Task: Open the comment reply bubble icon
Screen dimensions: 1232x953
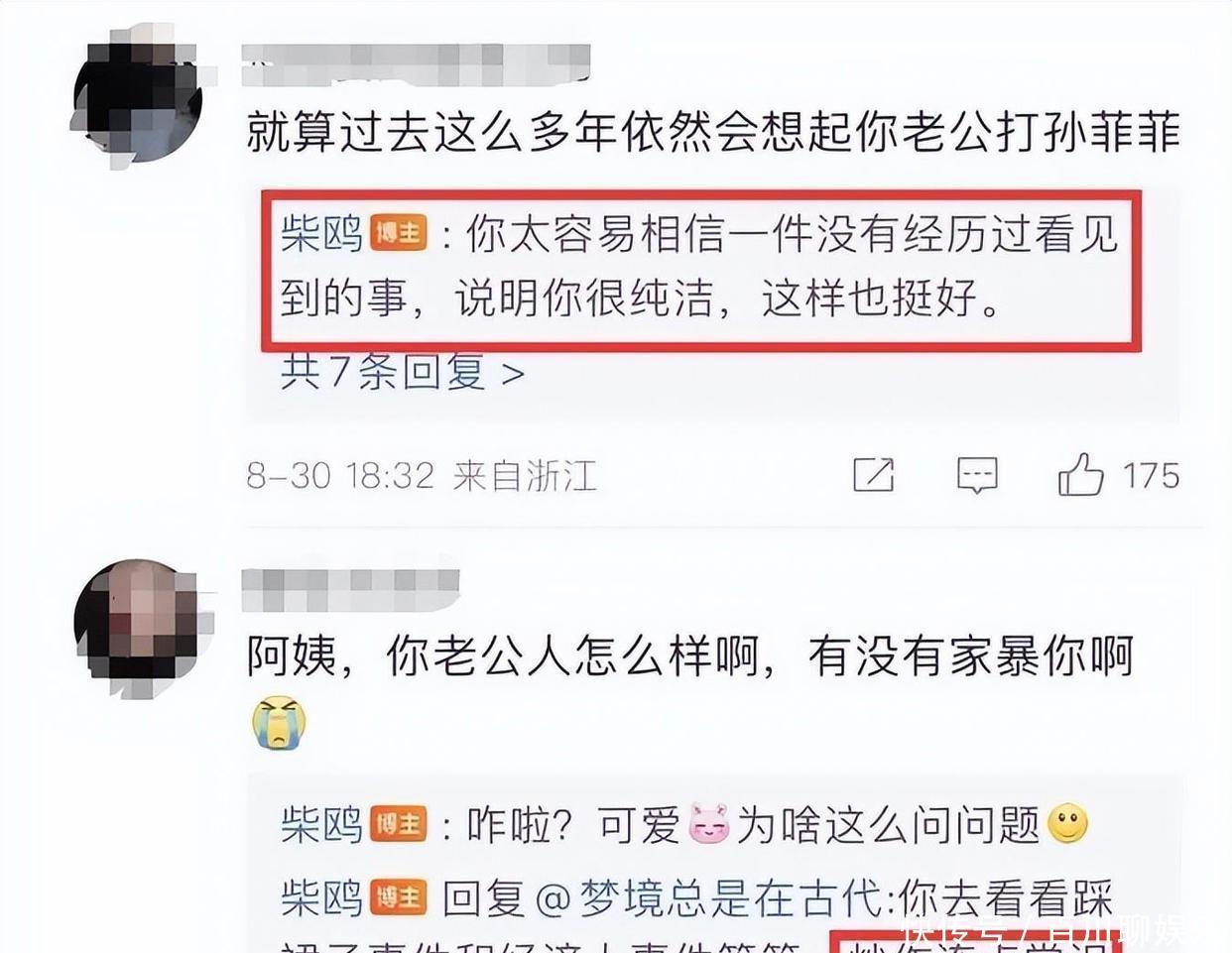Action: pyautogui.click(x=977, y=476)
